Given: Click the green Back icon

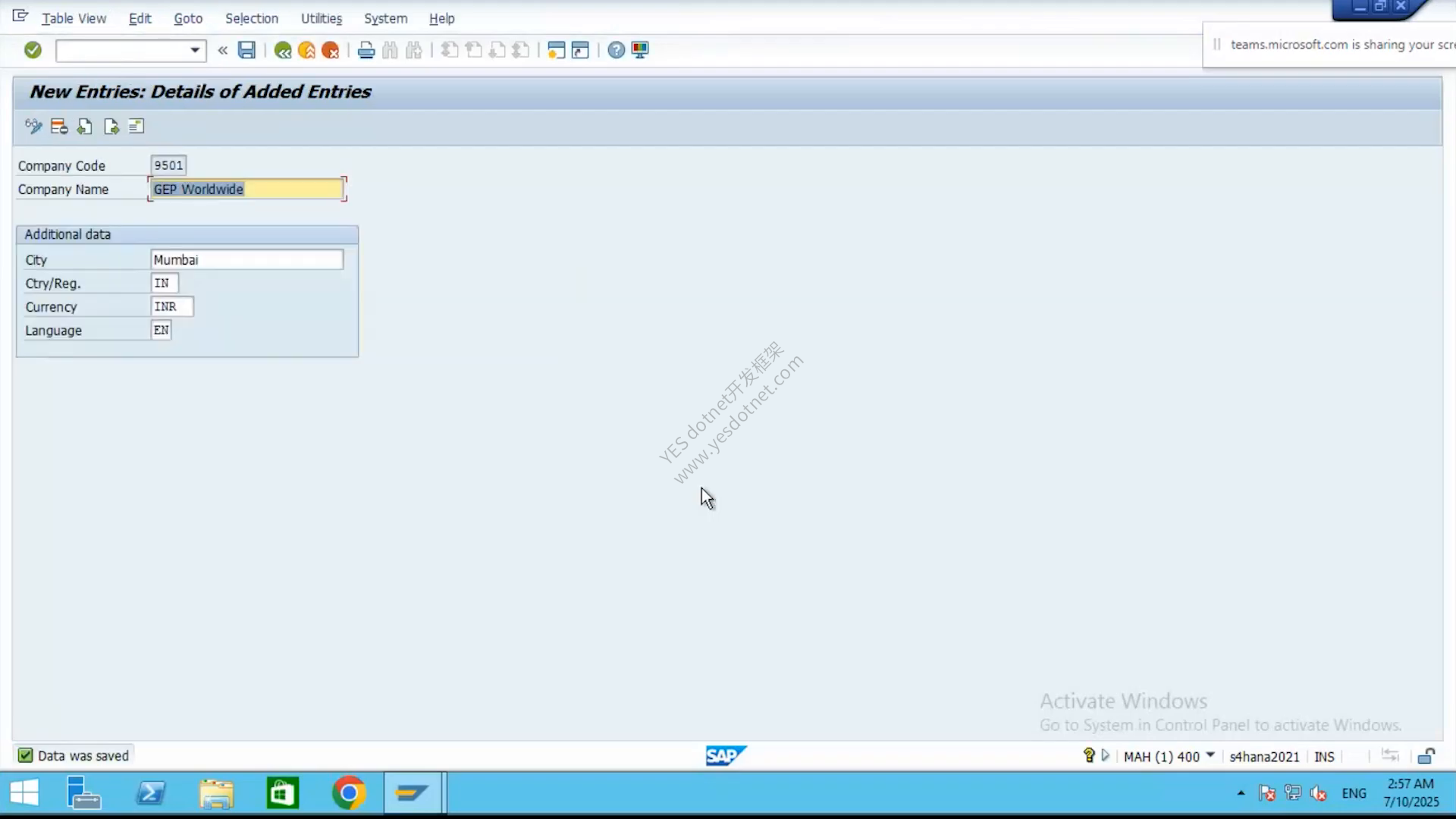Looking at the screenshot, I should pyautogui.click(x=283, y=50).
